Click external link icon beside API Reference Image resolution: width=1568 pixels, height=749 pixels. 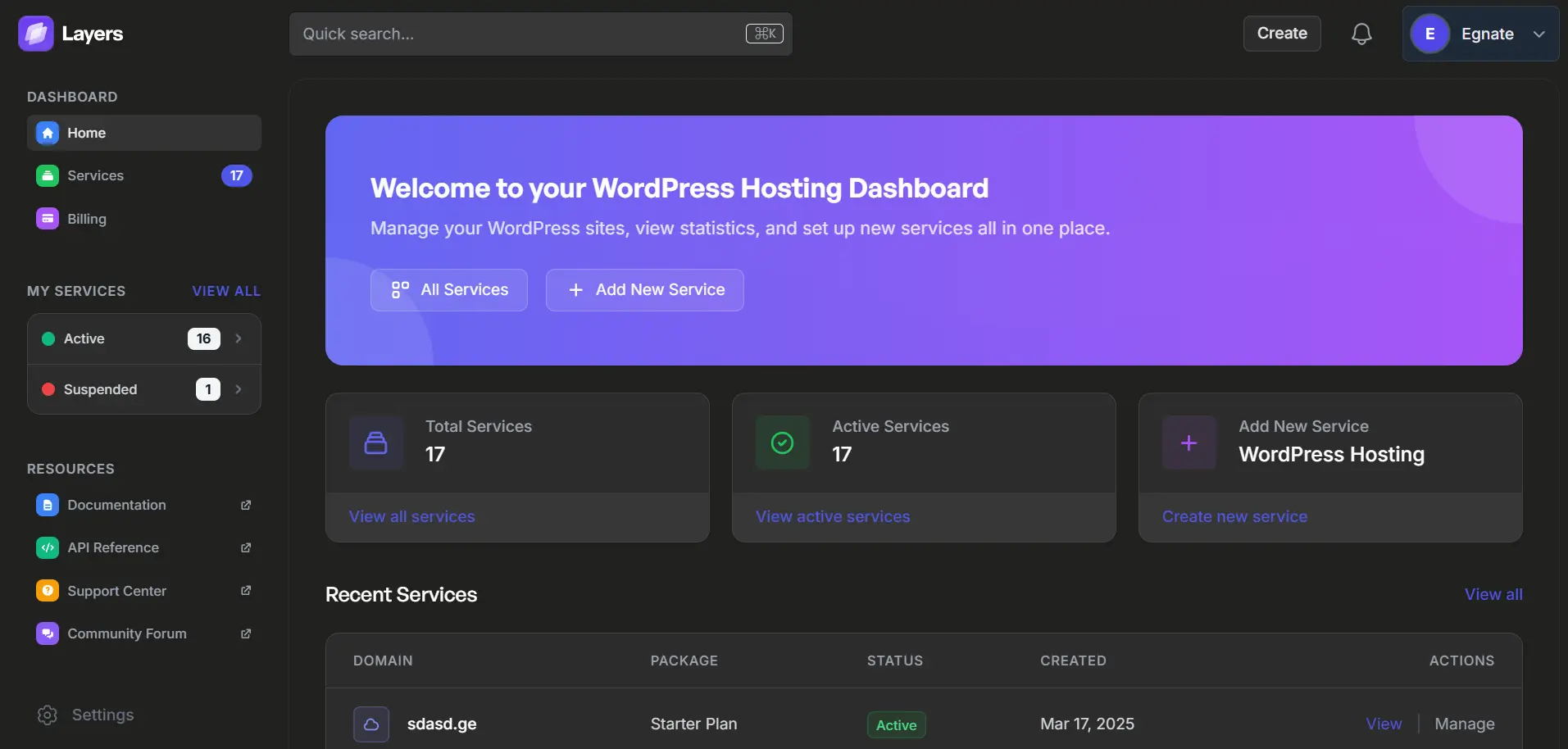pos(246,547)
